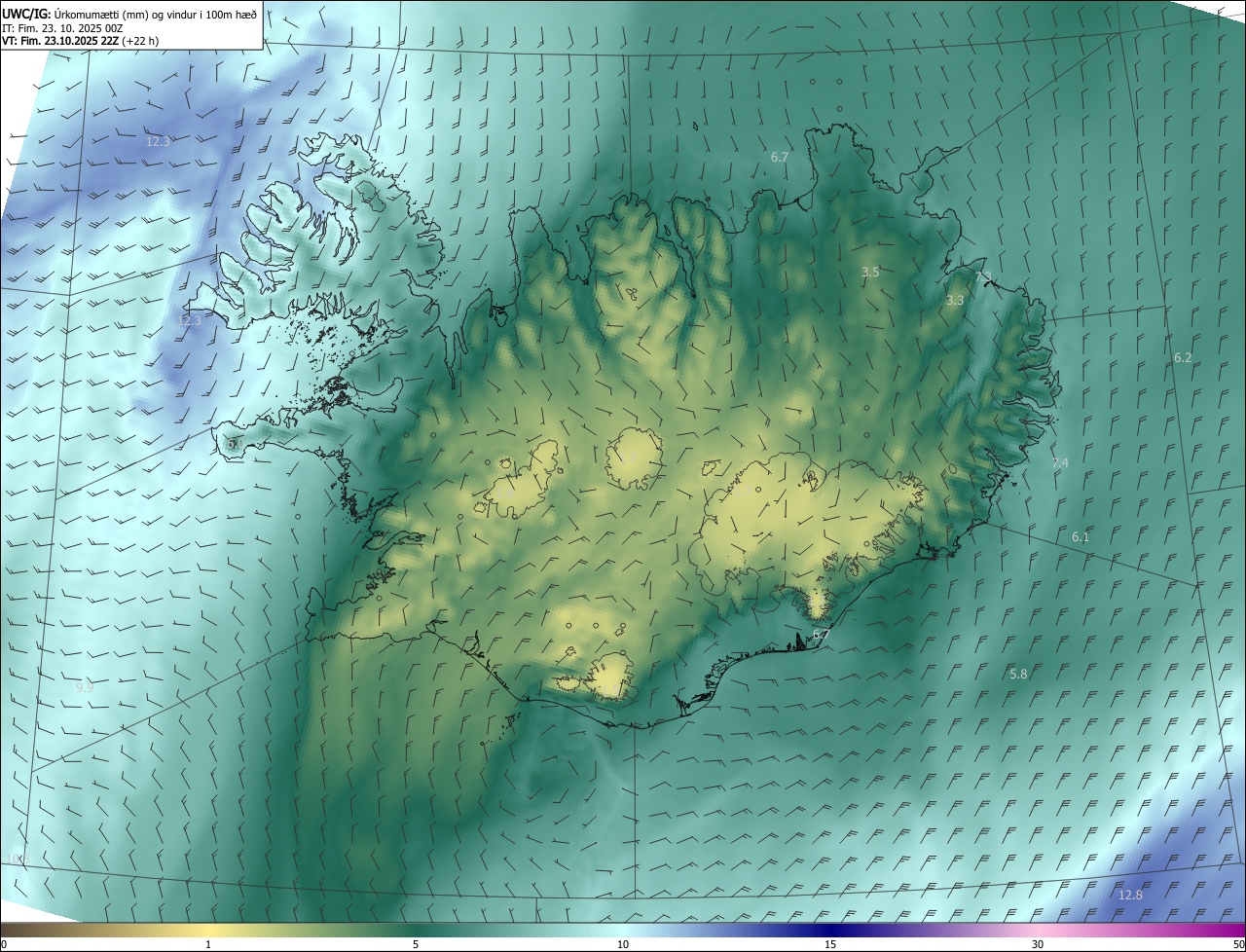Viewport: 1246px width, 952px height.
Task: Click the 6.7 value on the south coast
Action: click(x=820, y=635)
